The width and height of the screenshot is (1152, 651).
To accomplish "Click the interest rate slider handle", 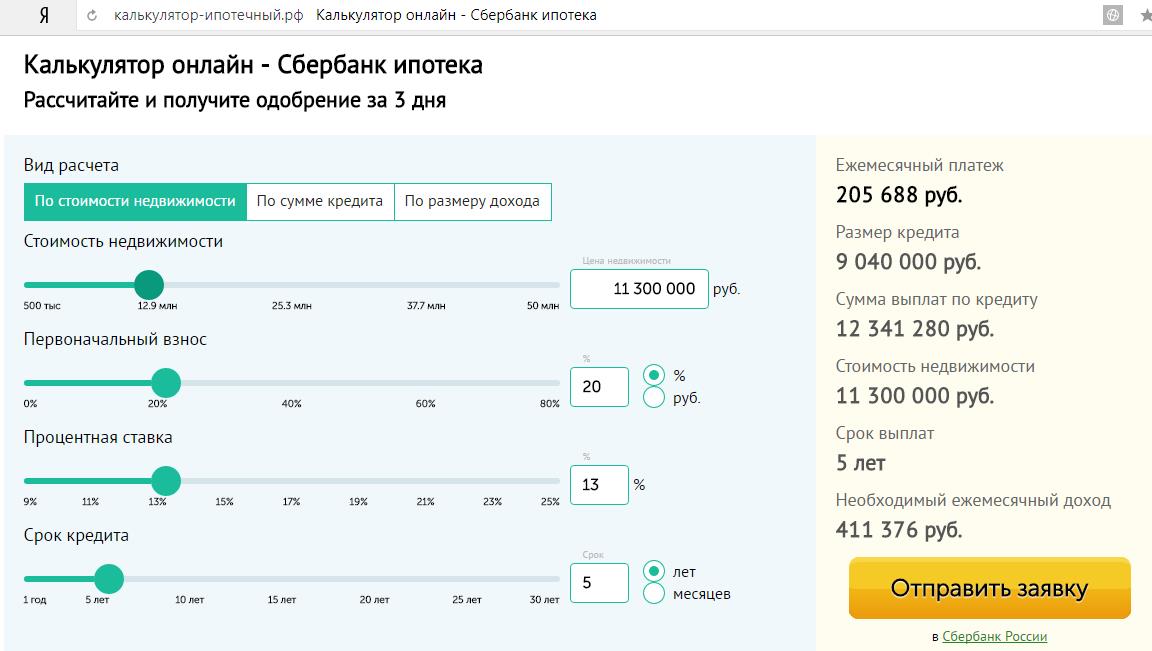I will pos(166,481).
